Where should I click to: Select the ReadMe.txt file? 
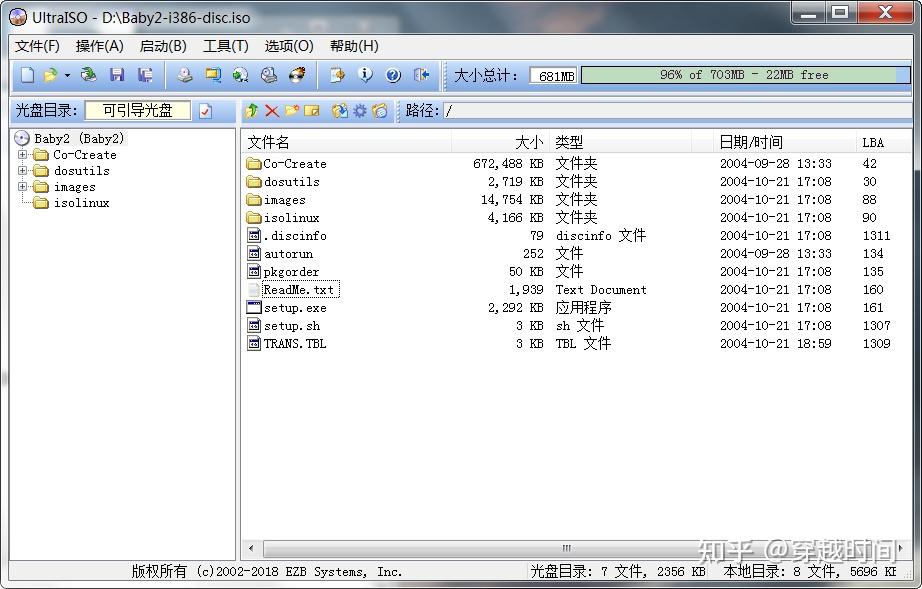298,289
